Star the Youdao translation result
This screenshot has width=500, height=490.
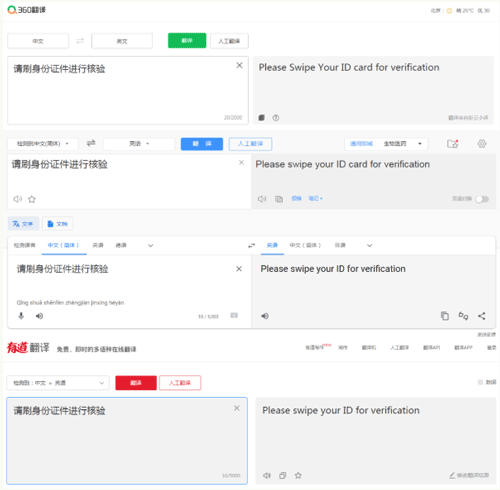[298, 475]
